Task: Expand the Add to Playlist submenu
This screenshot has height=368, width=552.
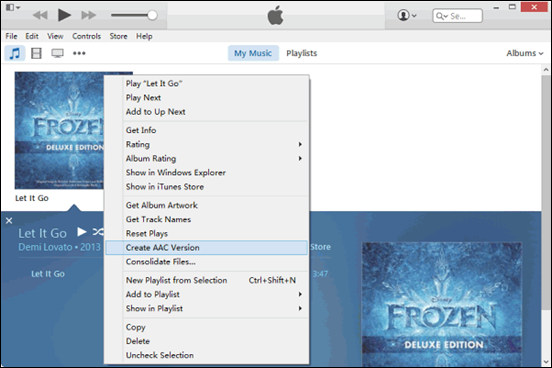Action: (207, 294)
